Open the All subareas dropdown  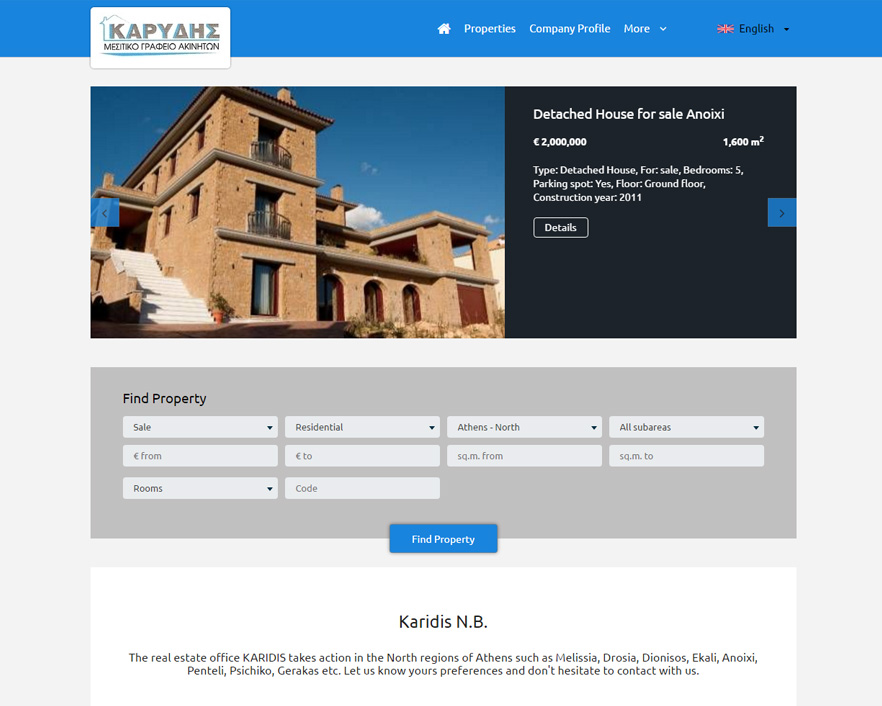(x=686, y=427)
